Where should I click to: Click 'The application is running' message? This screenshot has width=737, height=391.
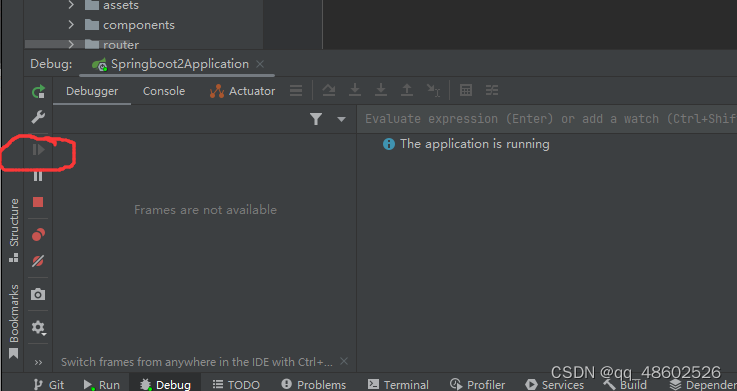coord(475,144)
